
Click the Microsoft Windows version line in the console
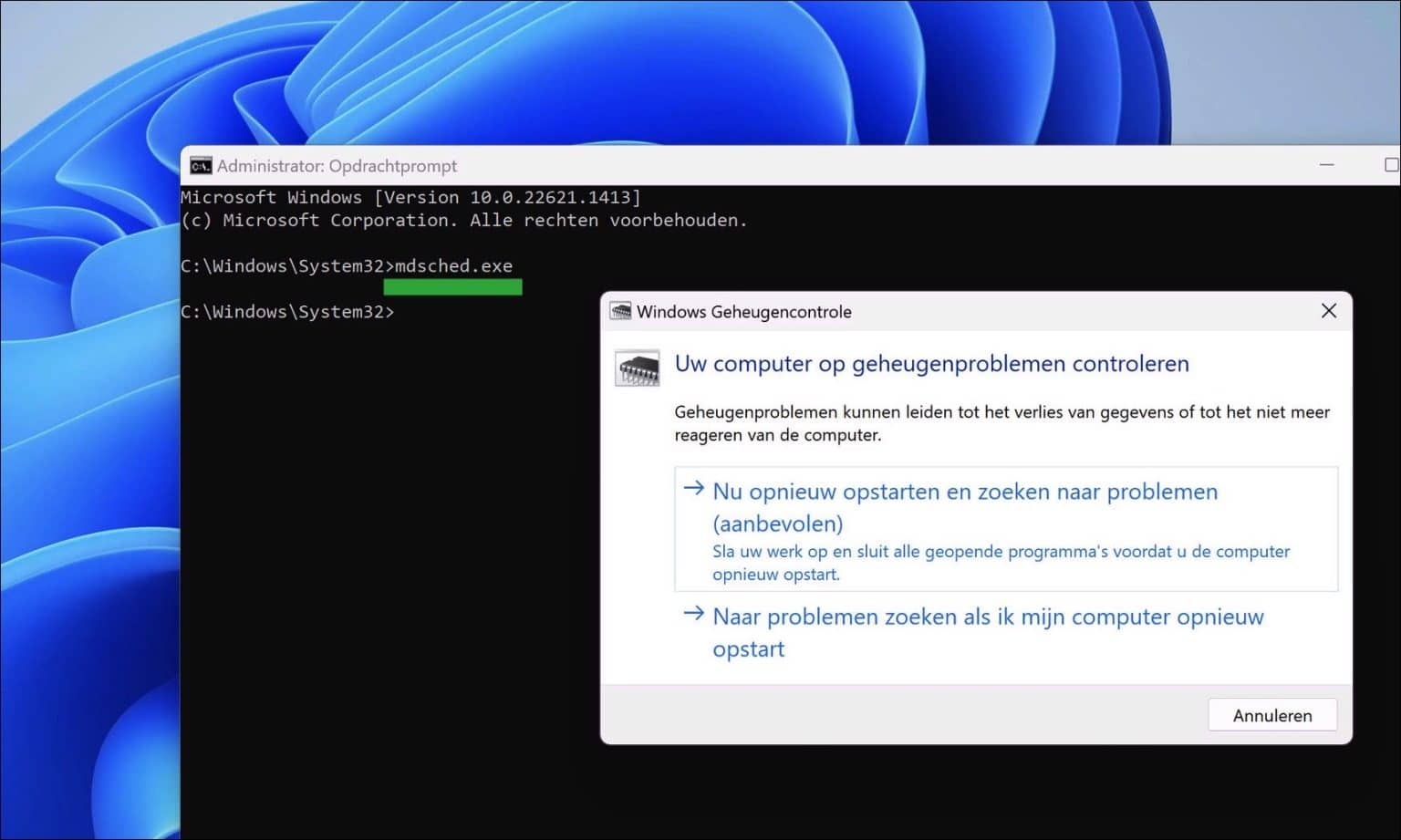point(410,197)
